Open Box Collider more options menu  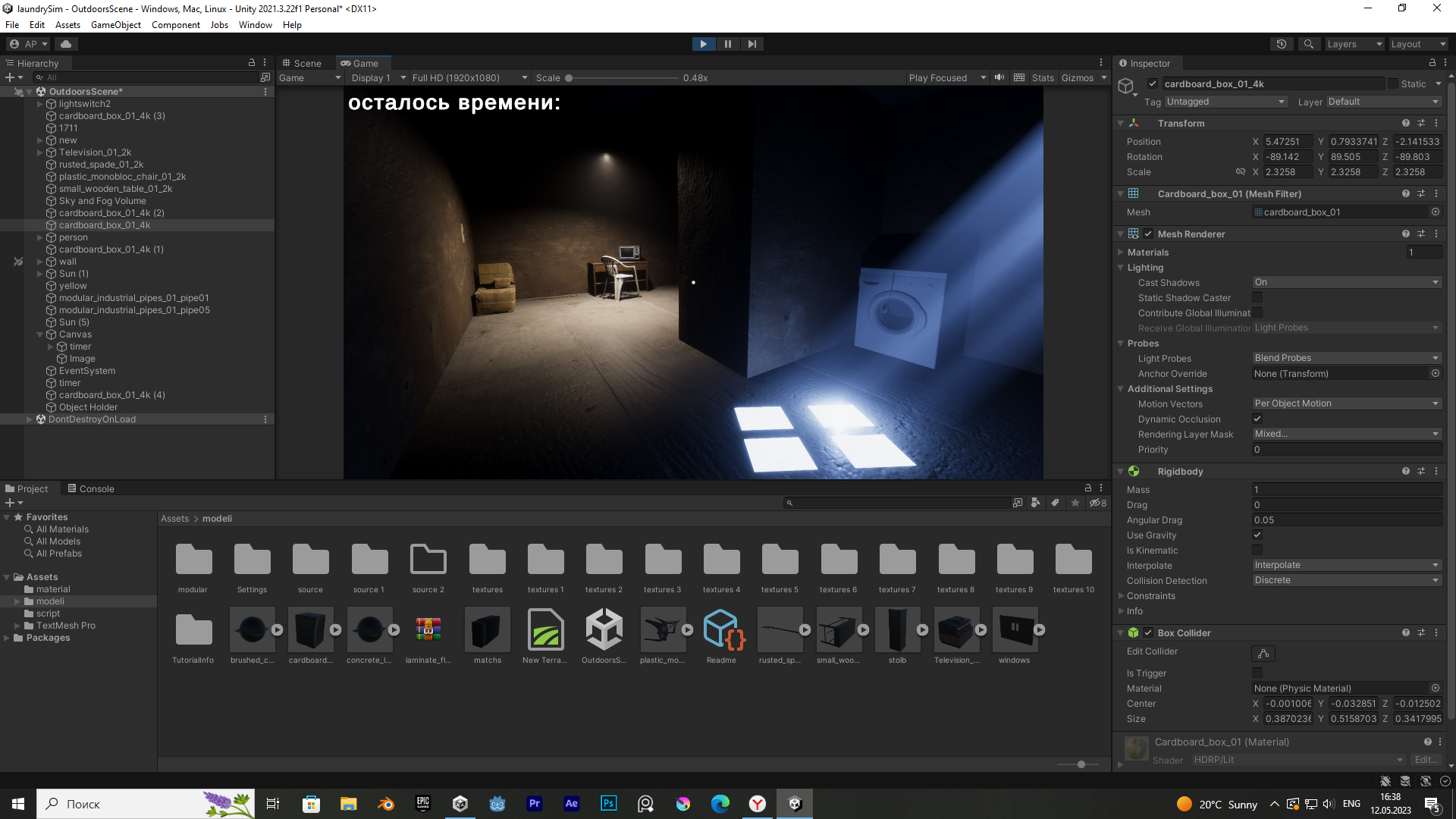1436,632
